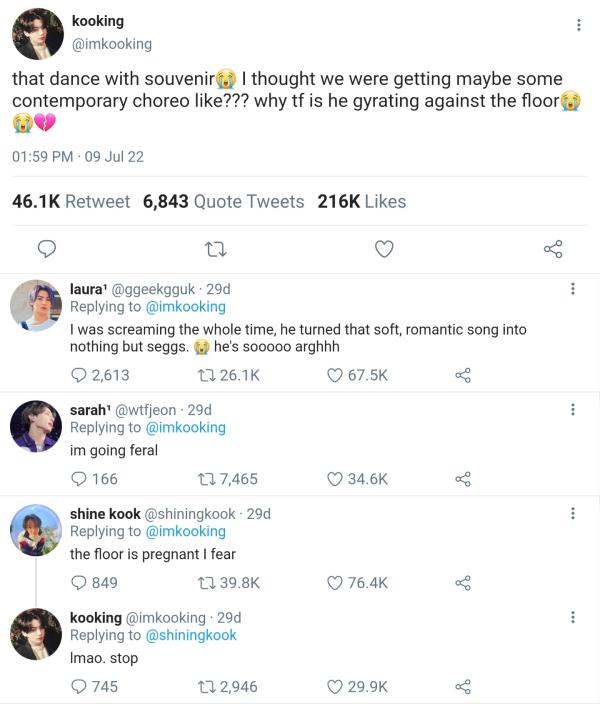Retweet sarah's 'im going feral' reply
This screenshot has height=704, width=600.
click(207, 479)
